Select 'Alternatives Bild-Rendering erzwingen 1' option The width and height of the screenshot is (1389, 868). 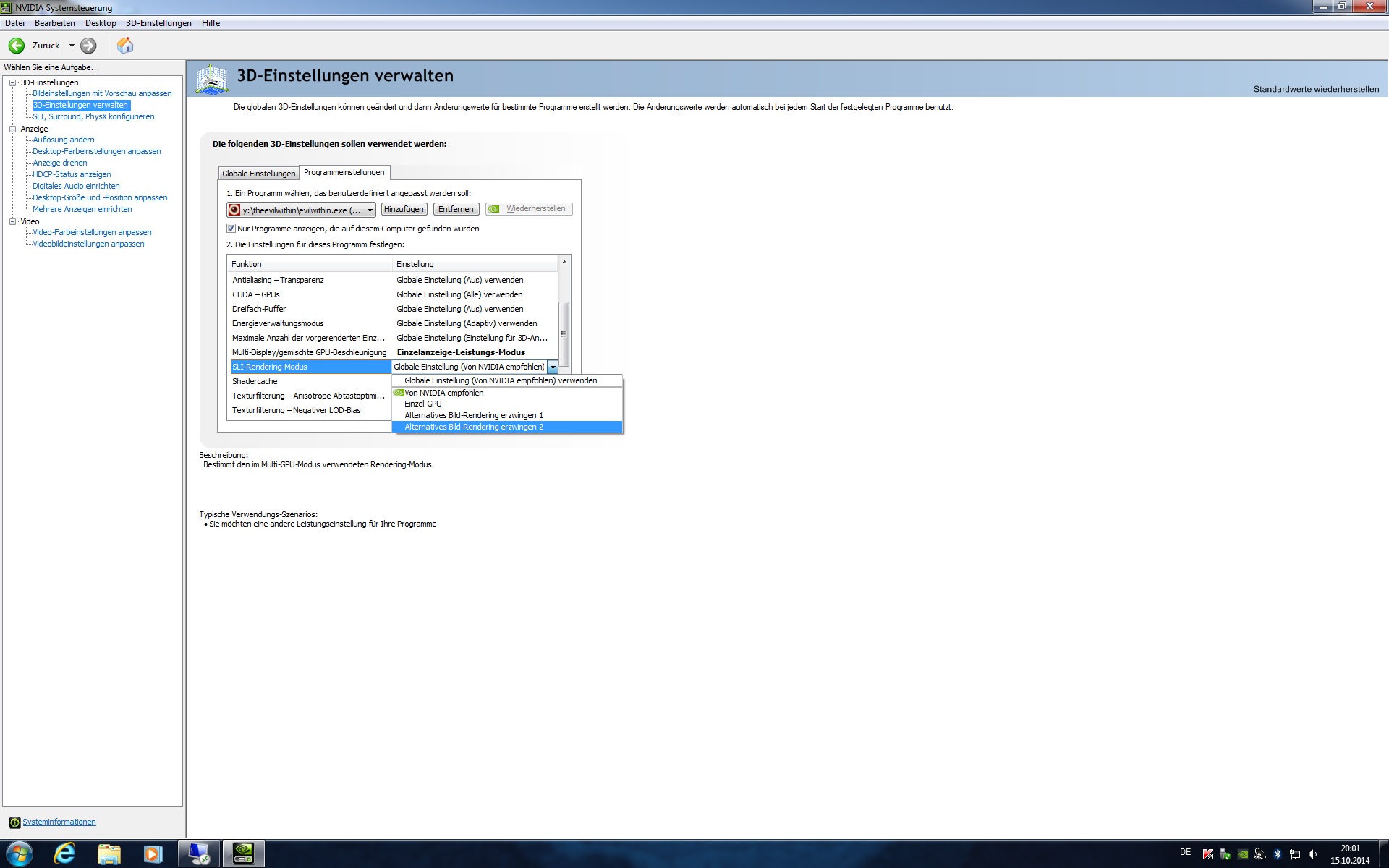[x=473, y=415]
